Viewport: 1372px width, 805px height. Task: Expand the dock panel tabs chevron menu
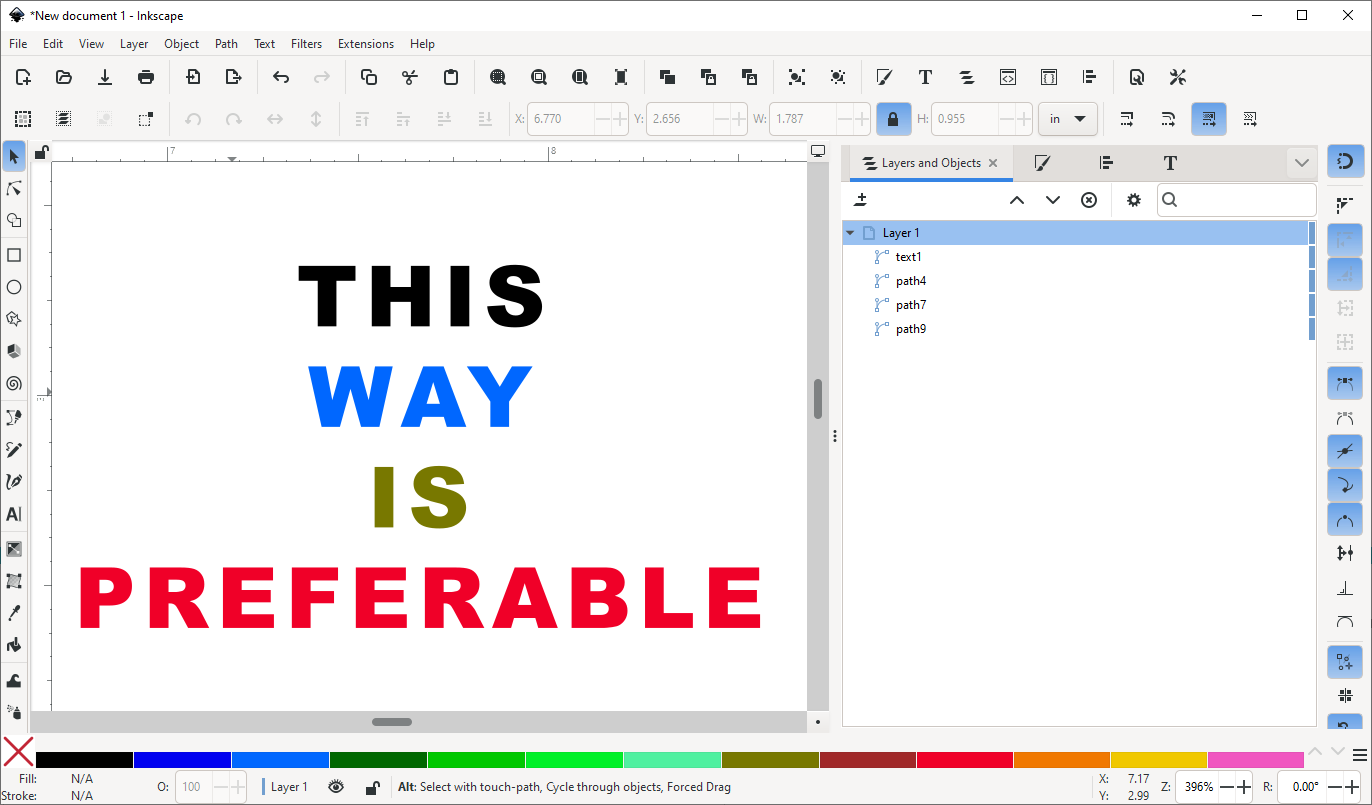(x=1301, y=163)
